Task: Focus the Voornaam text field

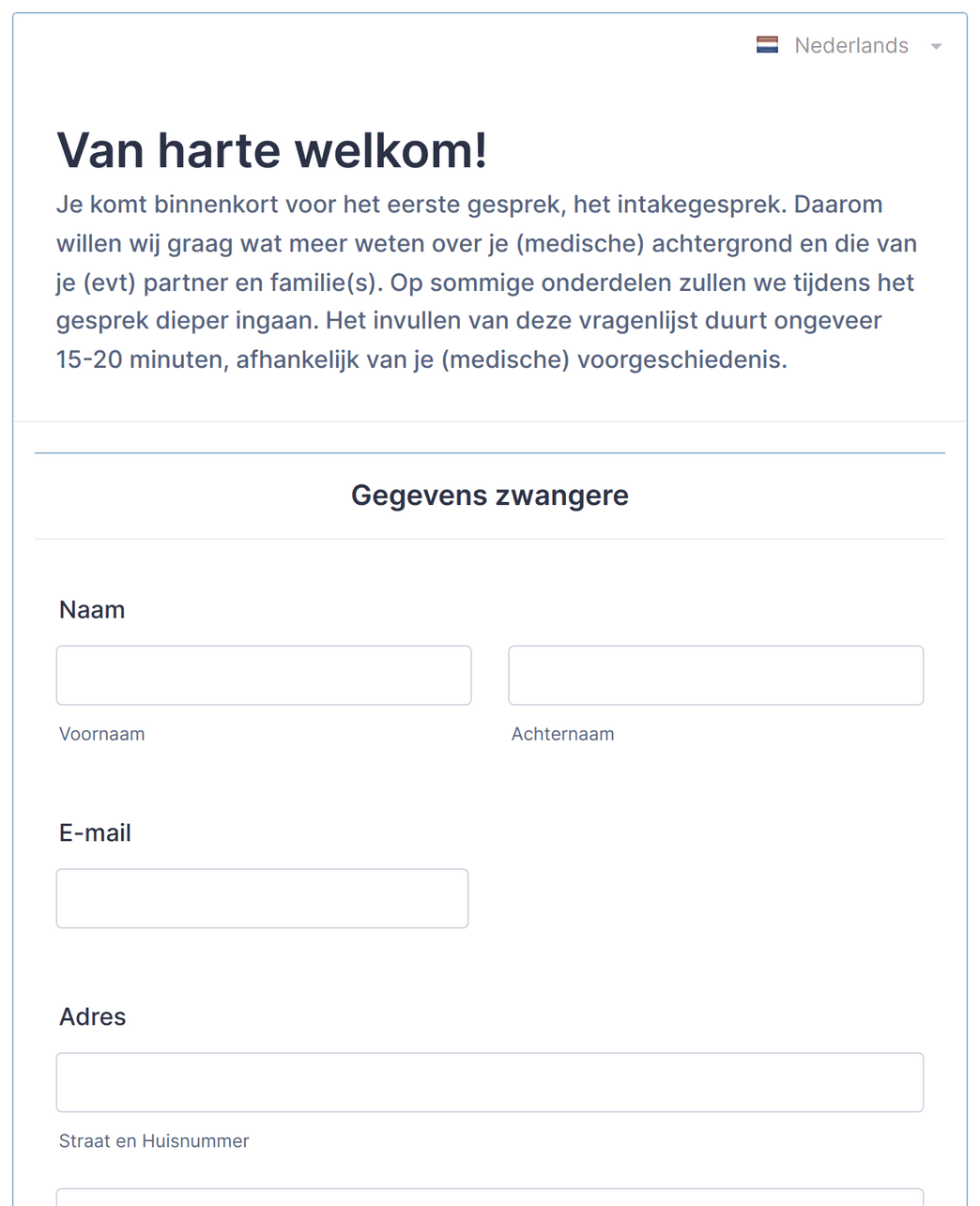Action: [x=264, y=675]
